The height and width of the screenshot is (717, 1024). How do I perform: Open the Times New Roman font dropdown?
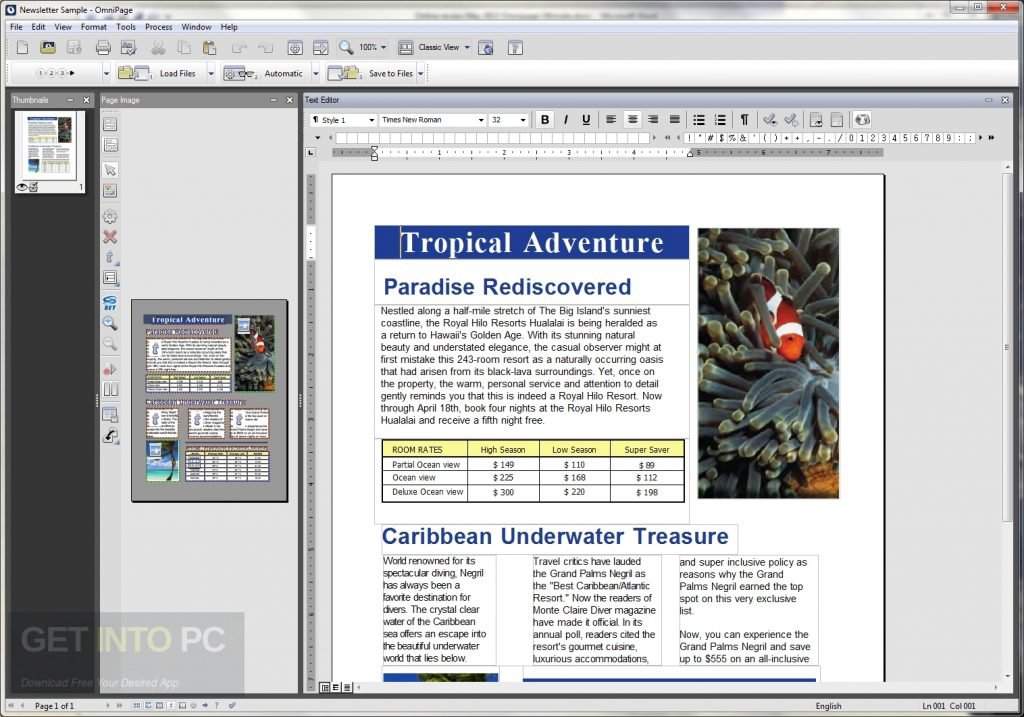click(430, 119)
